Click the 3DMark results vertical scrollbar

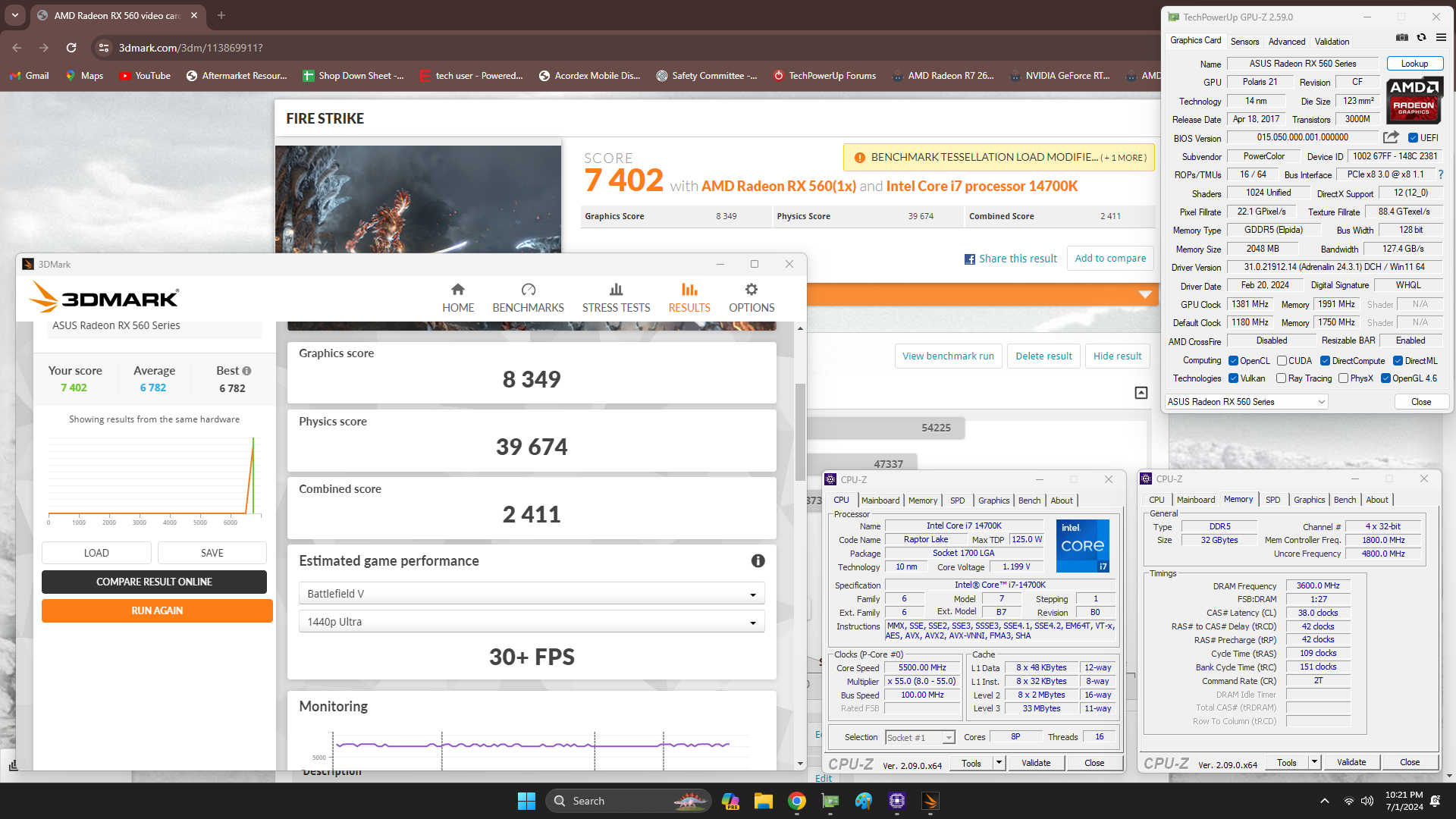tap(800, 432)
